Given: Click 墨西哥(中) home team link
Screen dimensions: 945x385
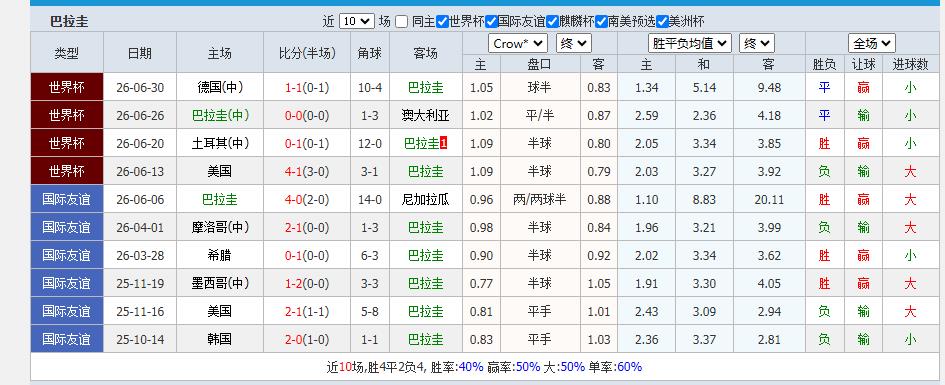Looking at the screenshot, I should click(x=220, y=283).
